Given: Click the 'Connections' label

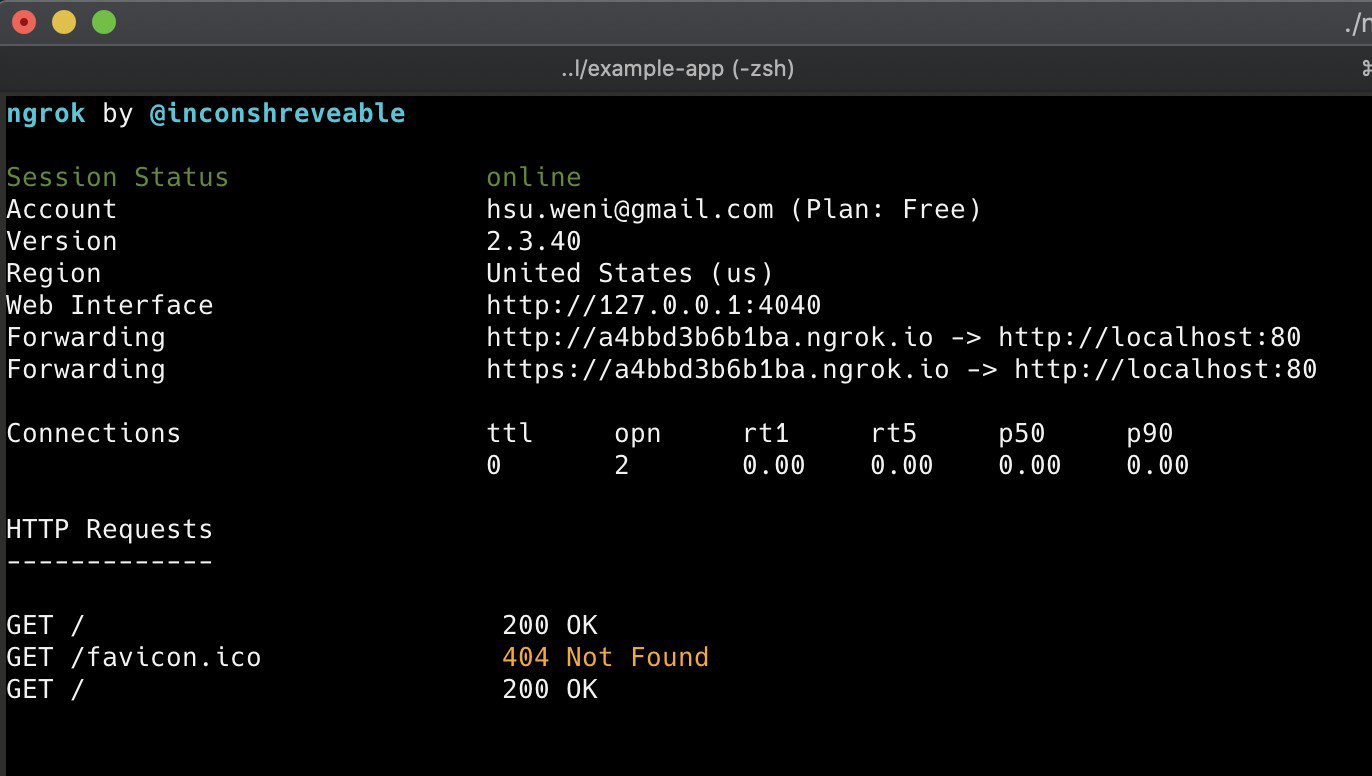Looking at the screenshot, I should pyautogui.click(x=94, y=433).
